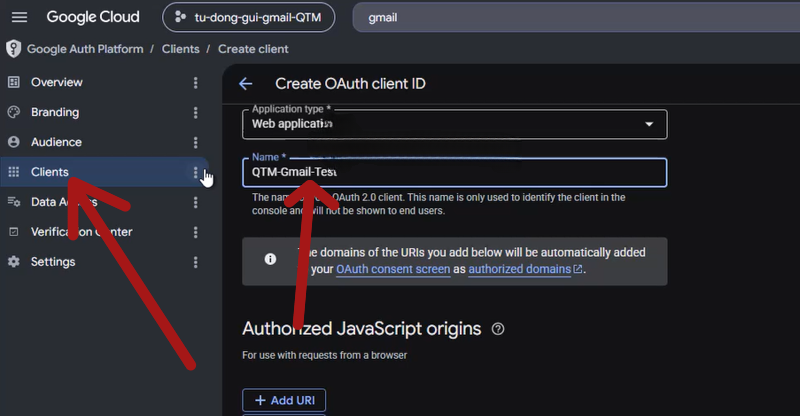Click the Create client breadcrumb
This screenshot has width=800, height=416.
coord(253,49)
